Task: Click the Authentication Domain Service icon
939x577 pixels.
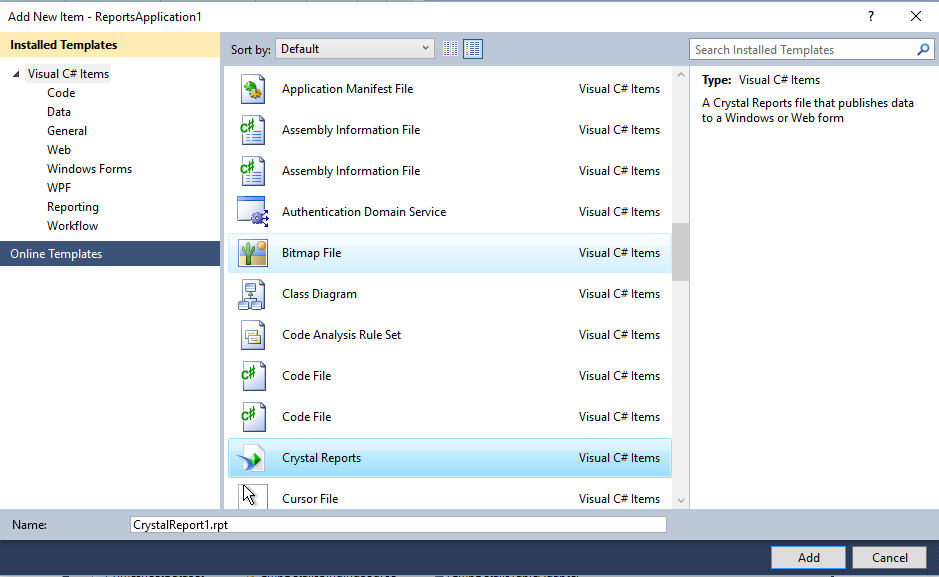Action: 253,212
